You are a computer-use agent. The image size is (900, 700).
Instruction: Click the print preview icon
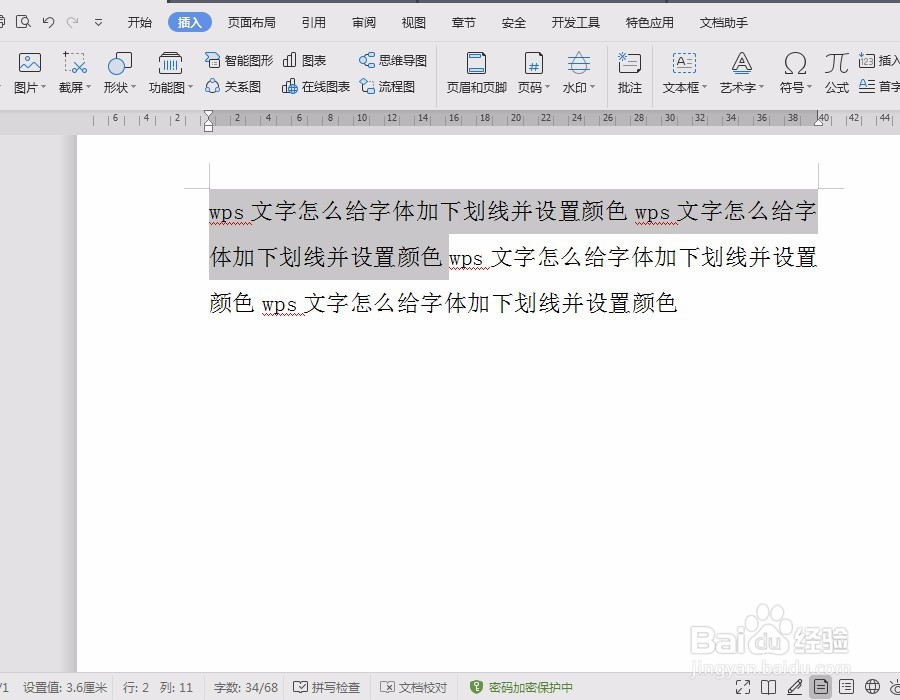click(24, 22)
